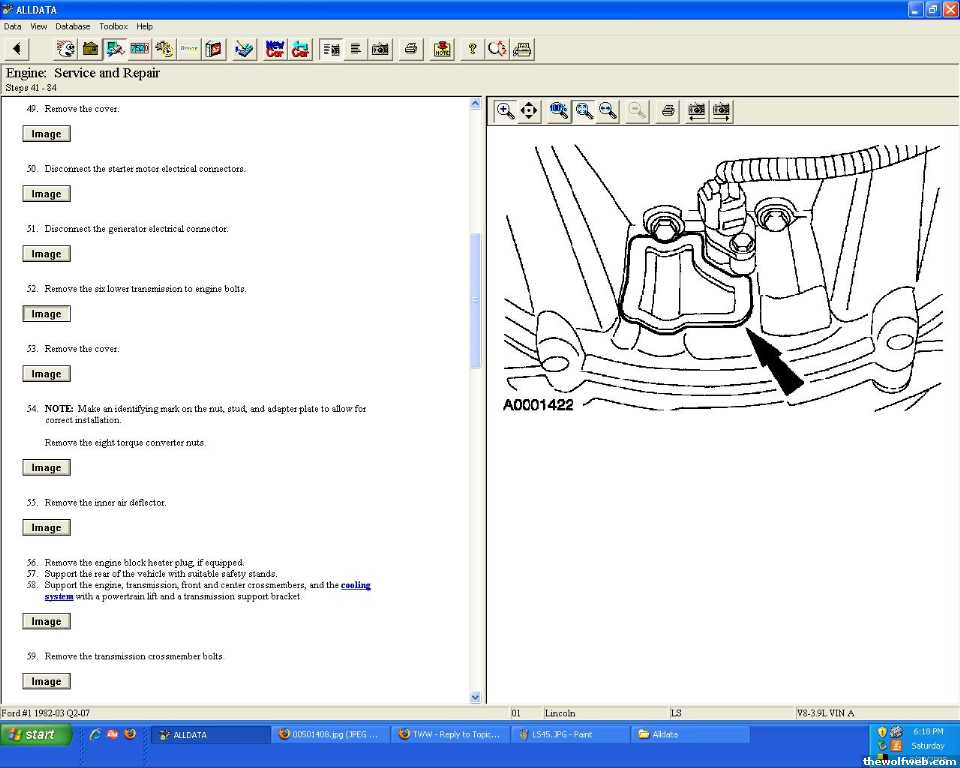The image size is (960, 768).
Task: Open the Windows Start menu
Action: [x=36, y=734]
